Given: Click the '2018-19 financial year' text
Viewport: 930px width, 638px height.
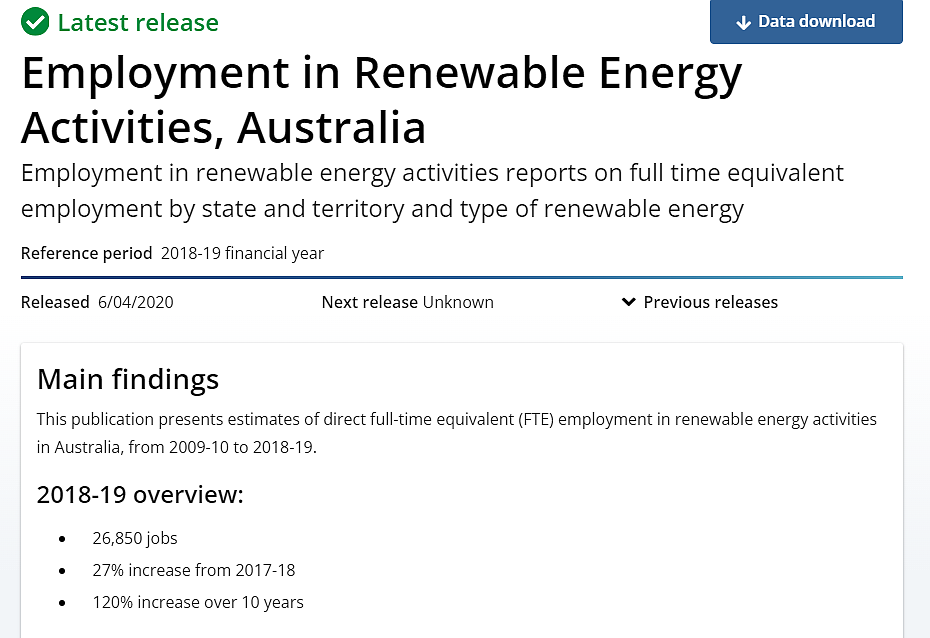Looking at the screenshot, I should [x=243, y=253].
